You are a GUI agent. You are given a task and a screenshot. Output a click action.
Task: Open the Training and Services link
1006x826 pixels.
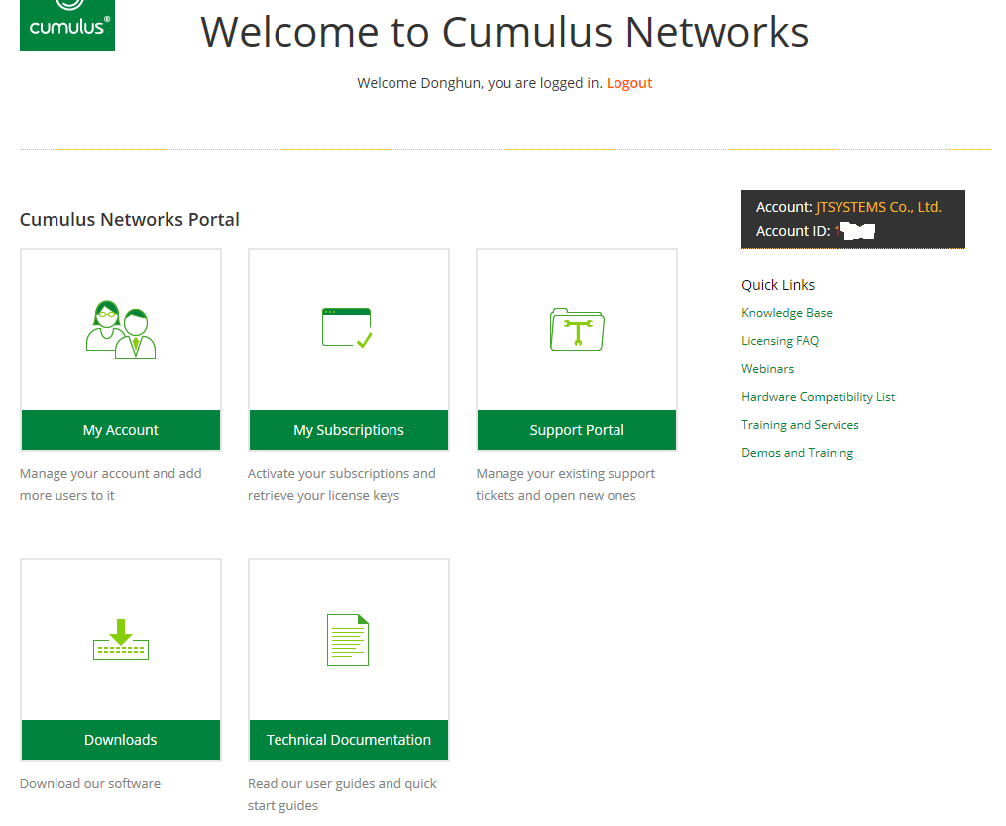[x=799, y=425]
